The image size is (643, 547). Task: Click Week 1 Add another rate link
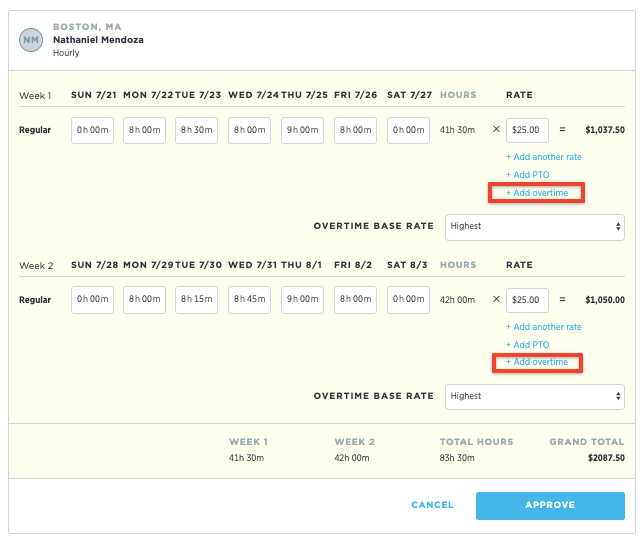click(543, 157)
